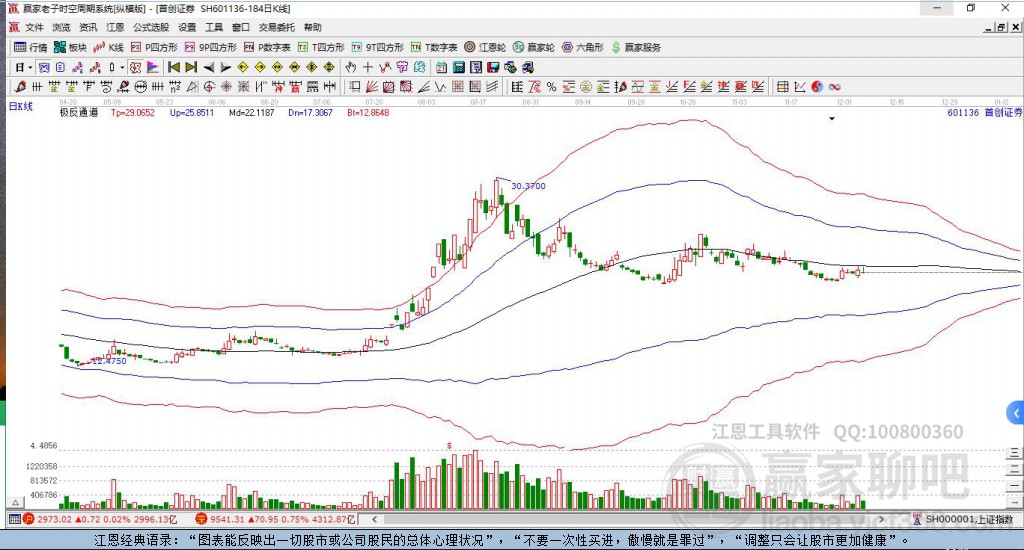This screenshot has width=1024, height=550.
Task: Move chart right with black right arrow
Action: click(x=225, y=67)
